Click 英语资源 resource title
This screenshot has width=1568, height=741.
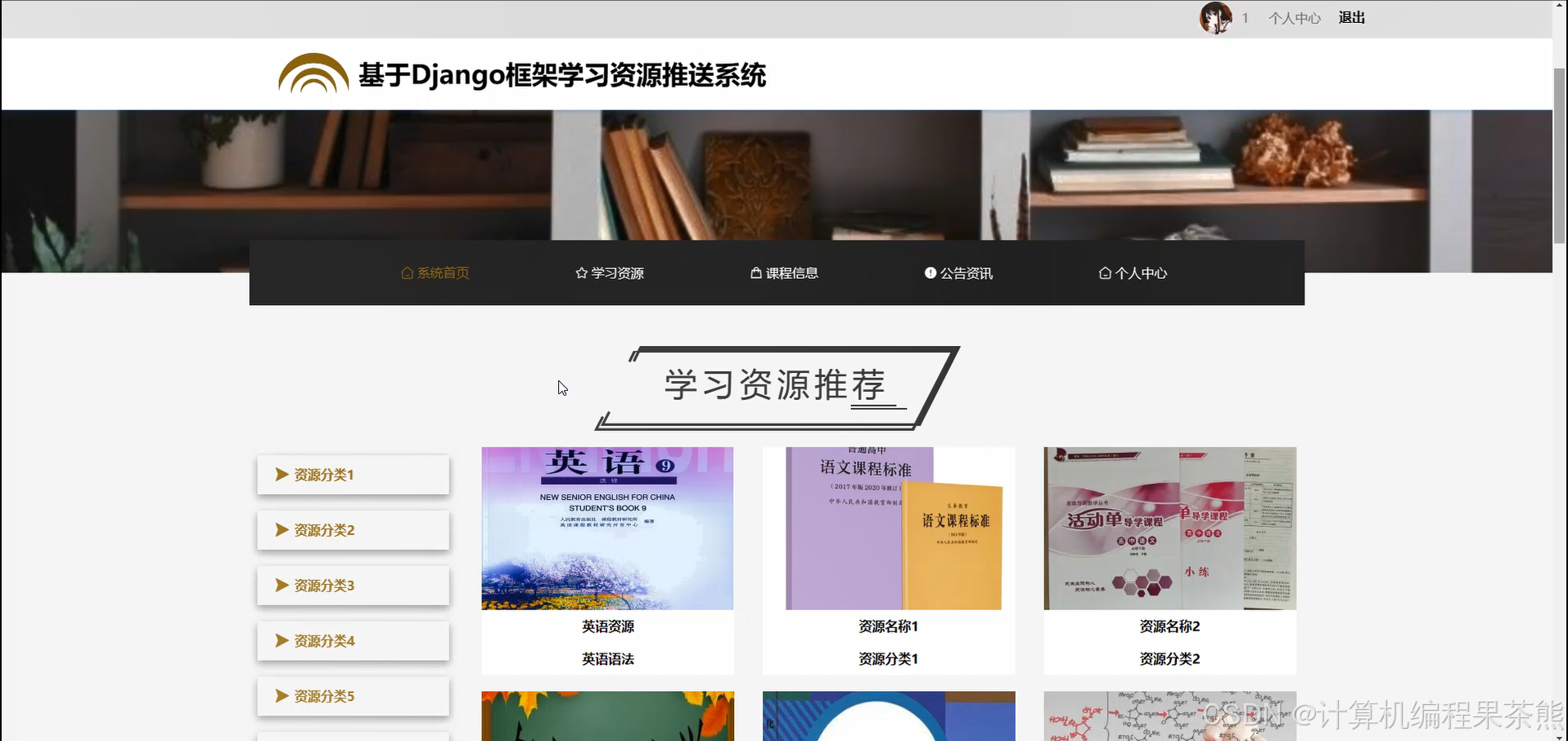coord(608,626)
